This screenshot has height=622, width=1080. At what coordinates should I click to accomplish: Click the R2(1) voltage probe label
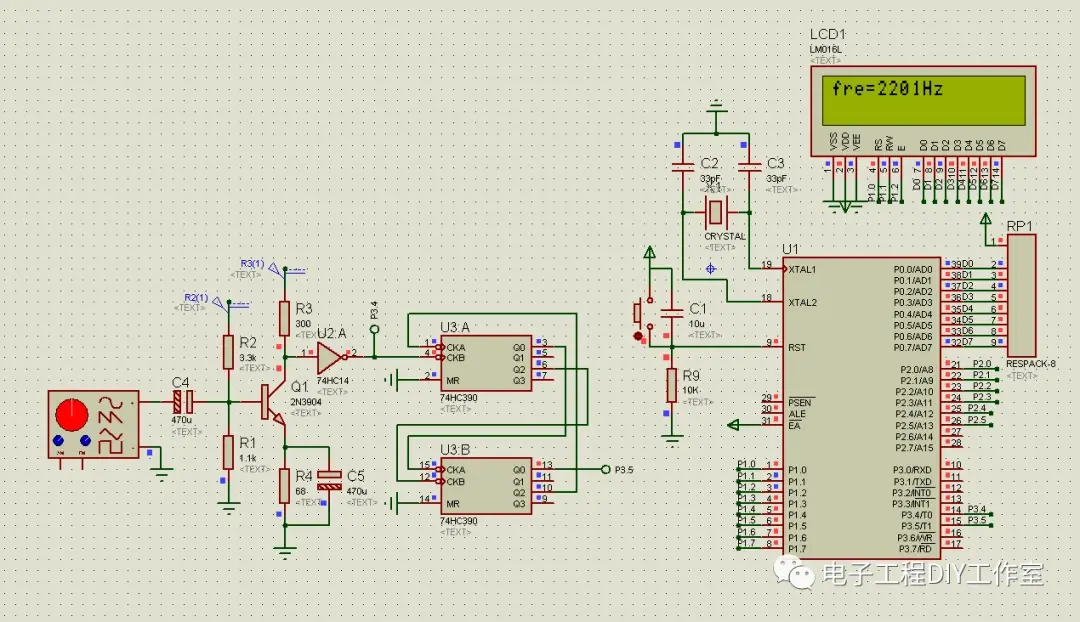pyautogui.click(x=196, y=298)
